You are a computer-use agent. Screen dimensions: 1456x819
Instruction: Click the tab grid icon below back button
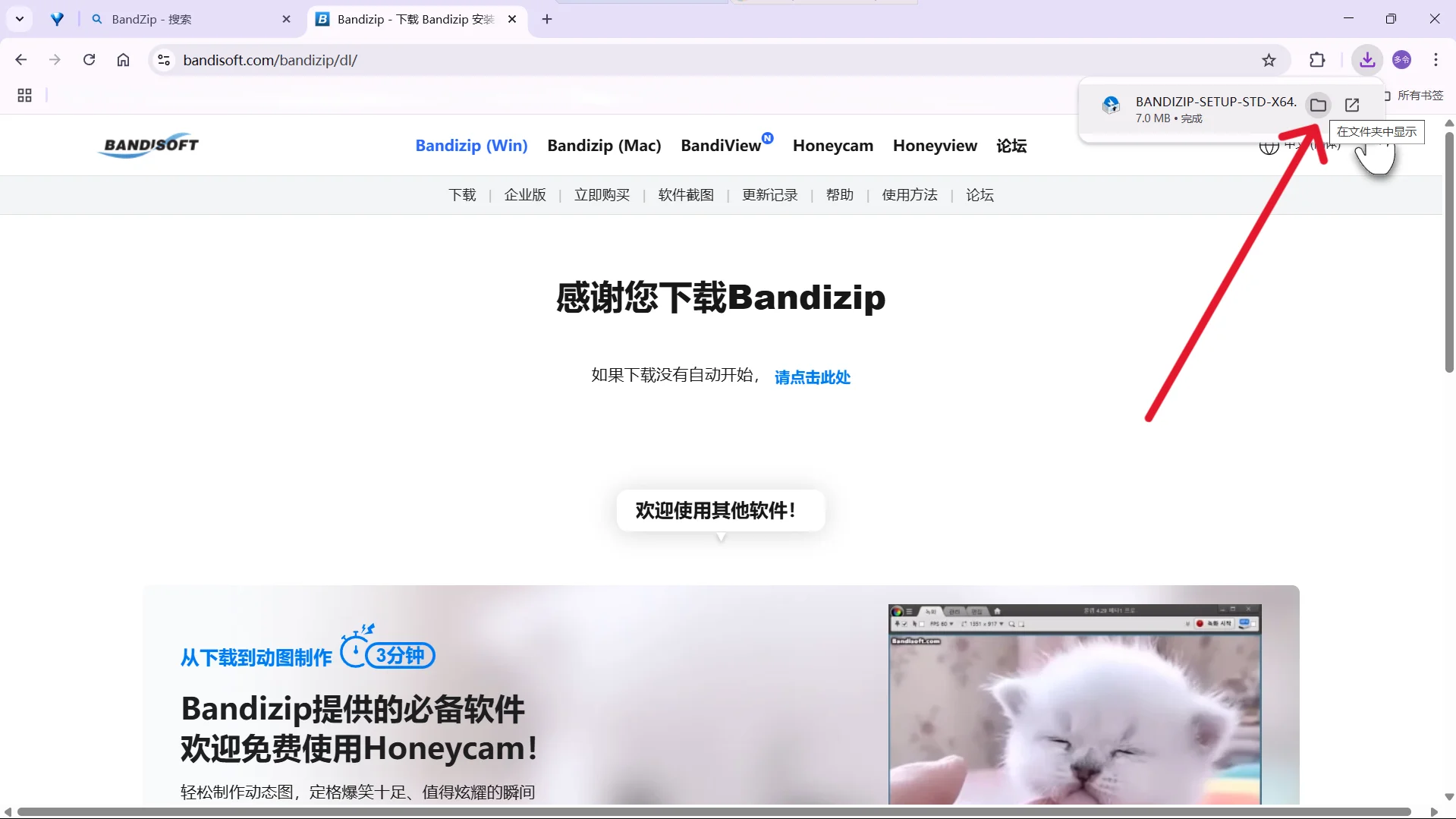click(24, 95)
